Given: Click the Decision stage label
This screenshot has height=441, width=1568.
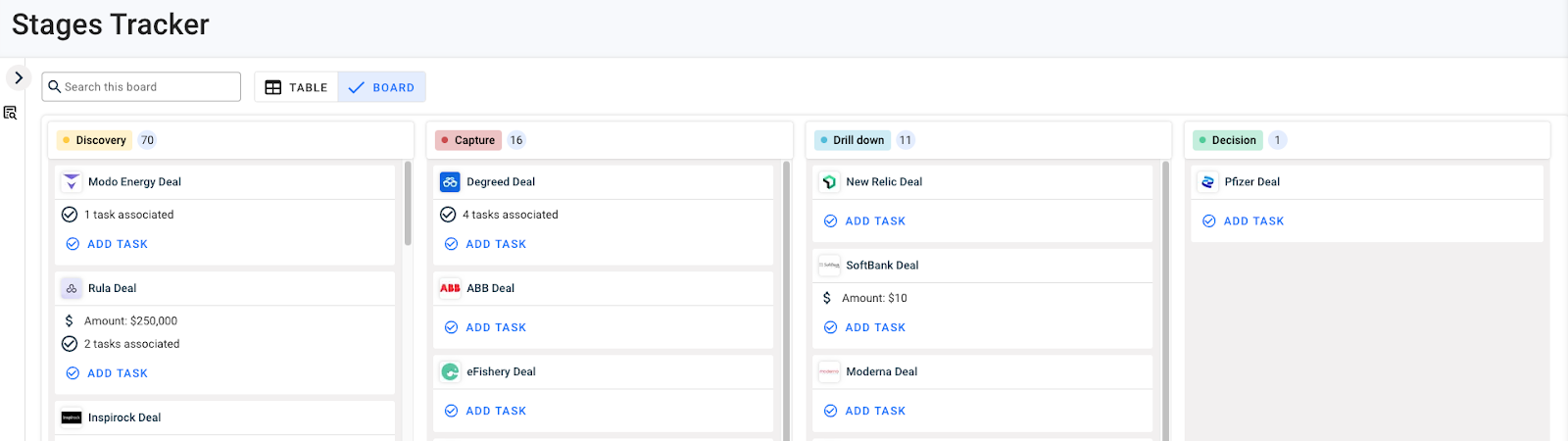Looking at the screenshot, I should (x=1228, y=140).
